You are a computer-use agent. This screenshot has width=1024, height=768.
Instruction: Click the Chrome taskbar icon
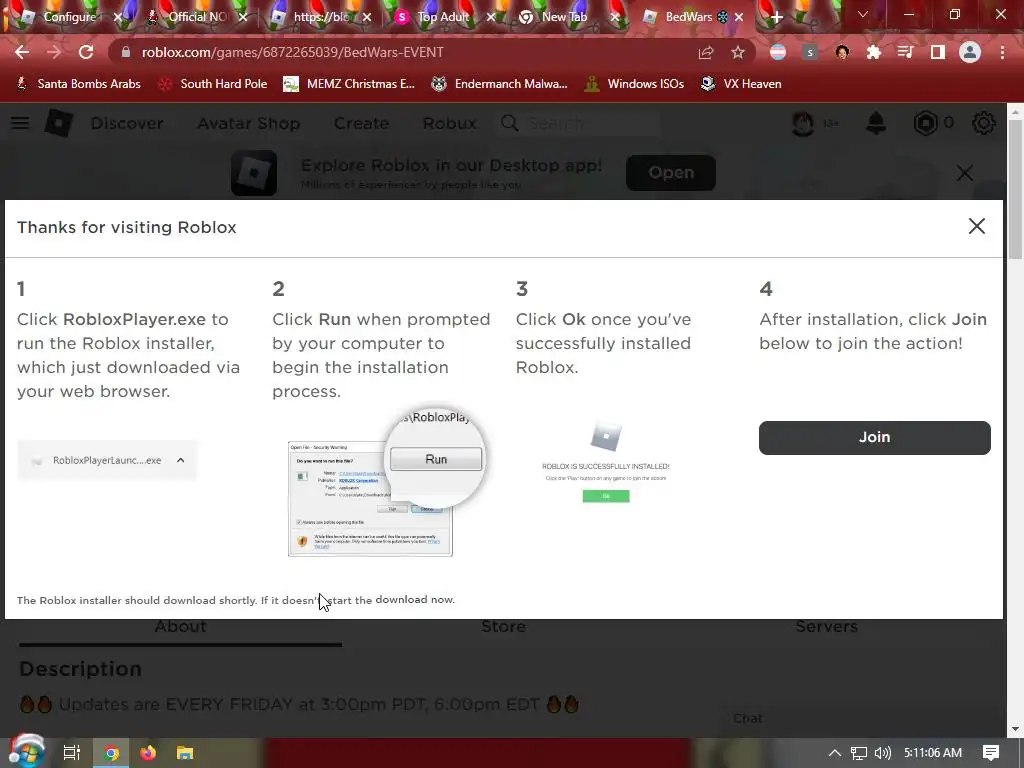point(112,753)
